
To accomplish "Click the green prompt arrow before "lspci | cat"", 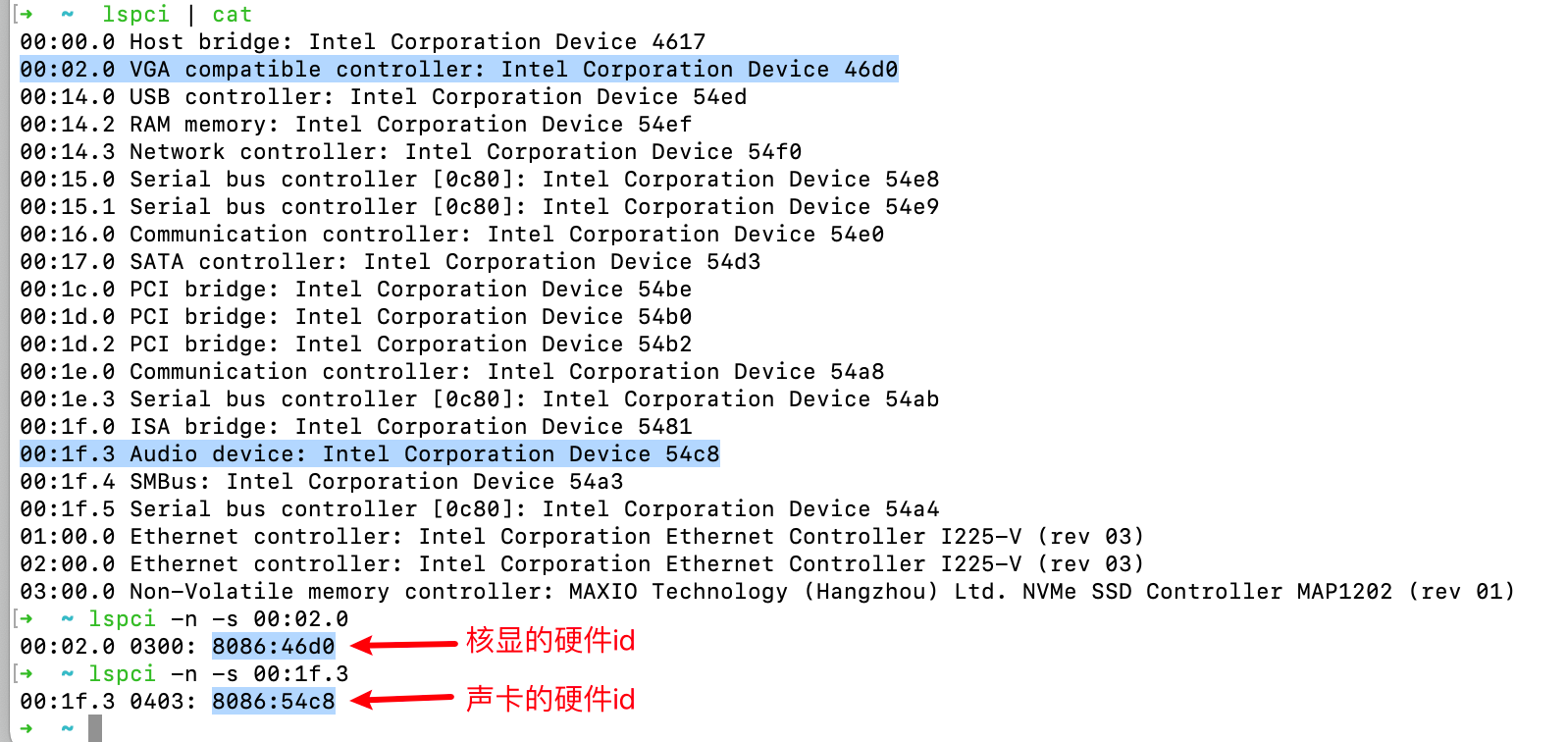I will [26, 15].
